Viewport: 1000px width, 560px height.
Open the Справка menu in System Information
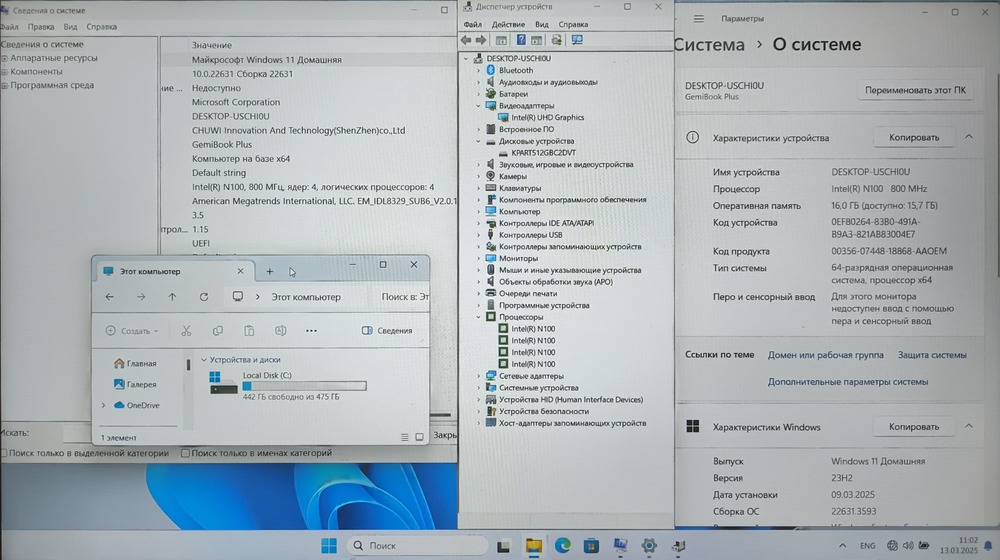click(101, 27)
